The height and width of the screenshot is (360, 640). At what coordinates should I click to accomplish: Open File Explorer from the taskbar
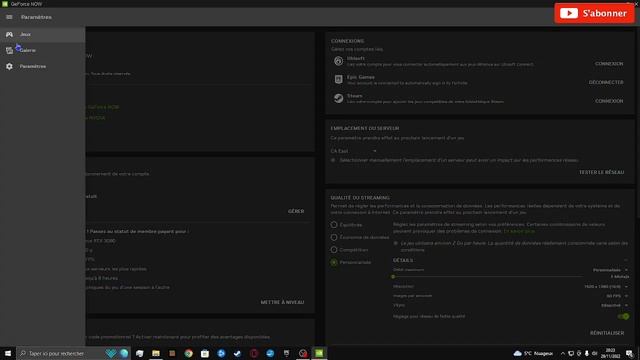pyautogui.click(x=156, y=353)
